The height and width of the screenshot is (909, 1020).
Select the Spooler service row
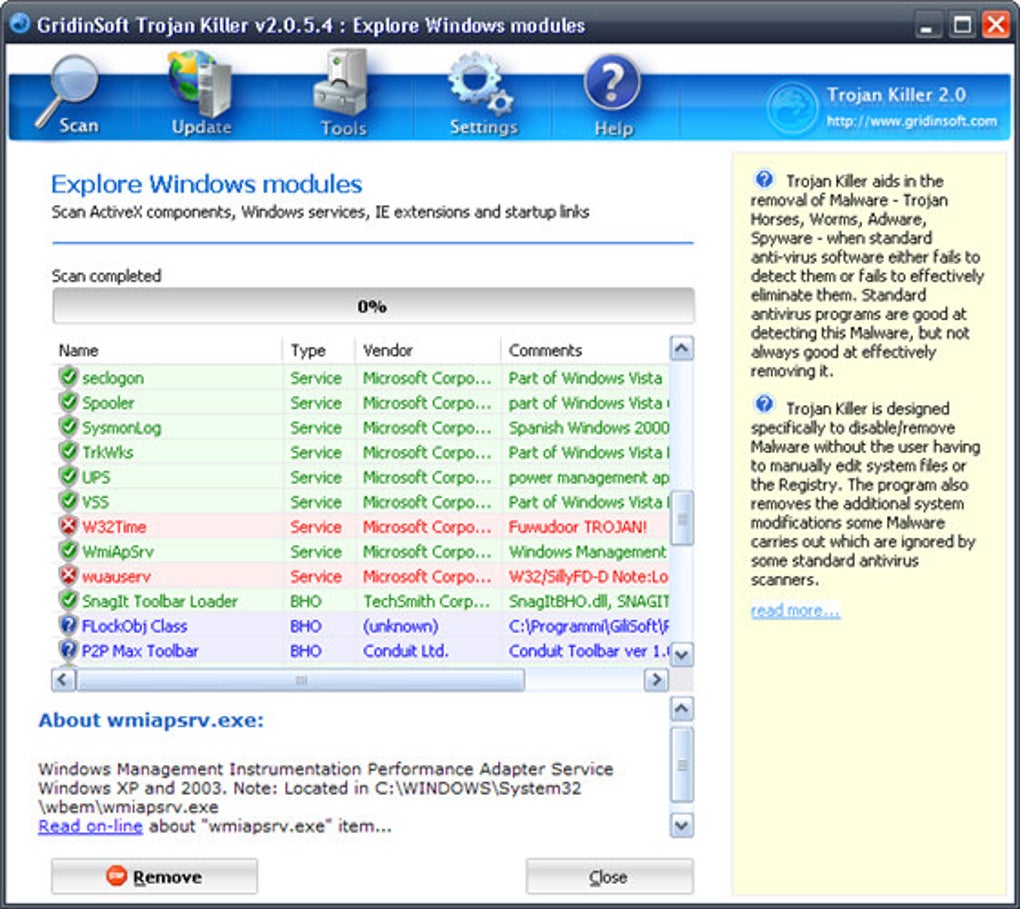(x=360, y=403)
